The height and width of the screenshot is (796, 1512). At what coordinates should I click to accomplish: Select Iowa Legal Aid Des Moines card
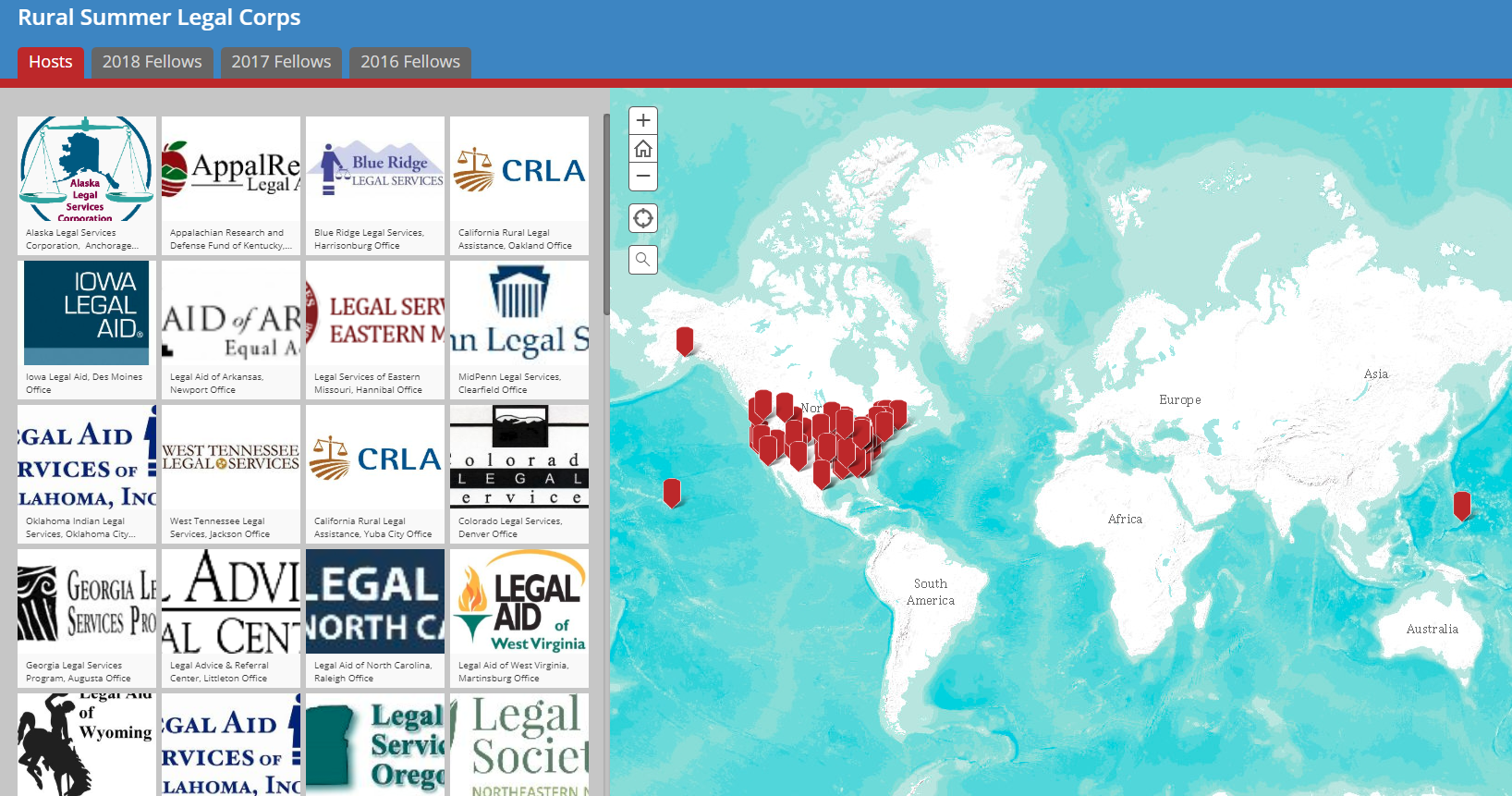[87, 330]
